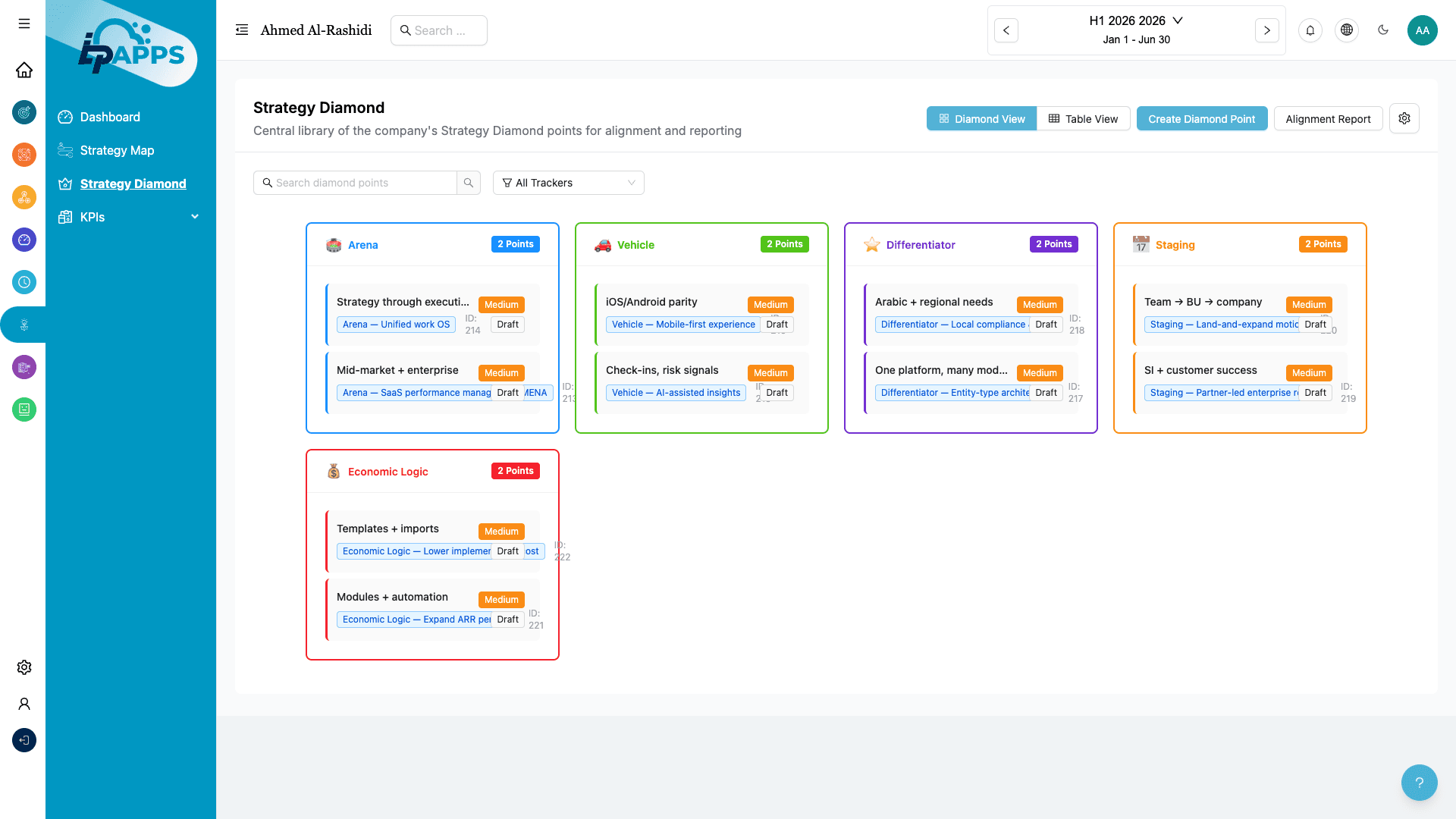Open the Strategy Map menu item
This screenshot has height=819, width=1456.
[x=117, y=150]
